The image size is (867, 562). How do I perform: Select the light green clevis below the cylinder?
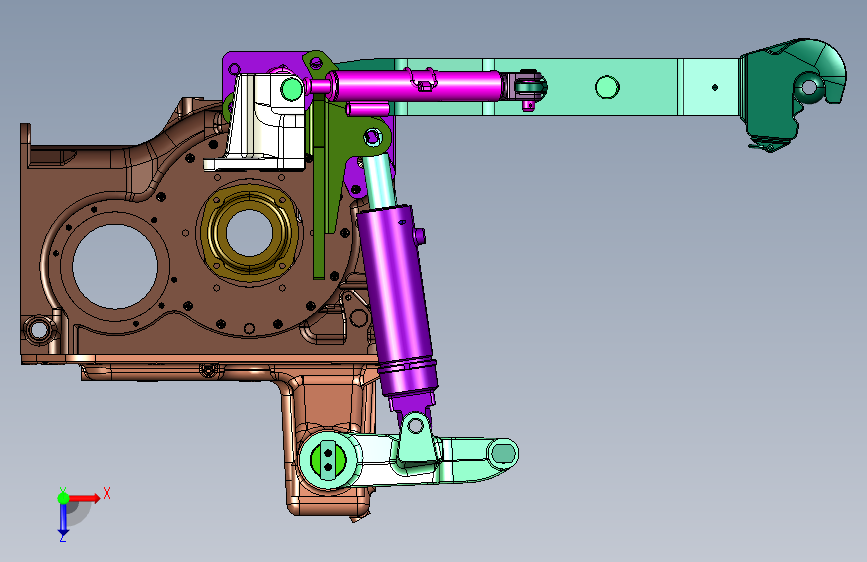click(x=419, y=440)
